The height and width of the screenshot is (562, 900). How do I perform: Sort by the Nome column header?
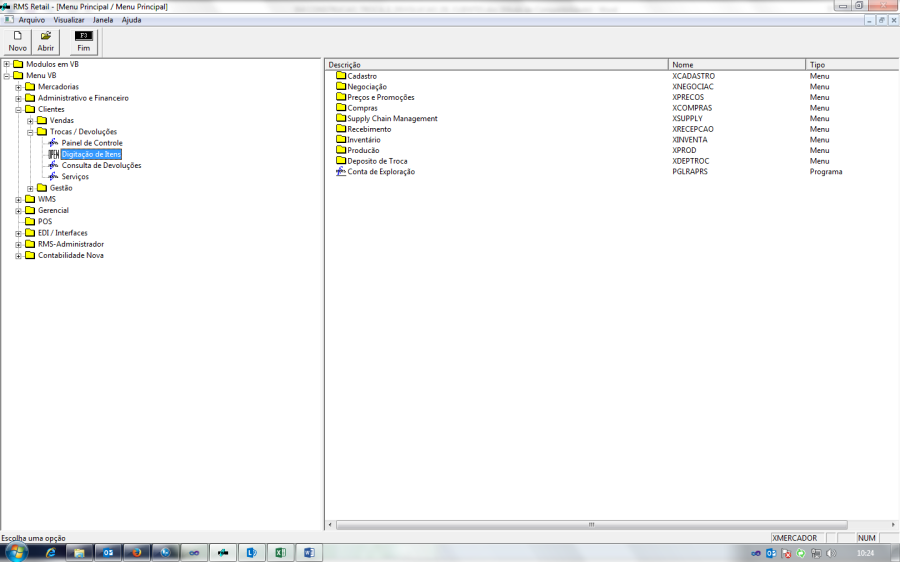[x=737, y=65]
